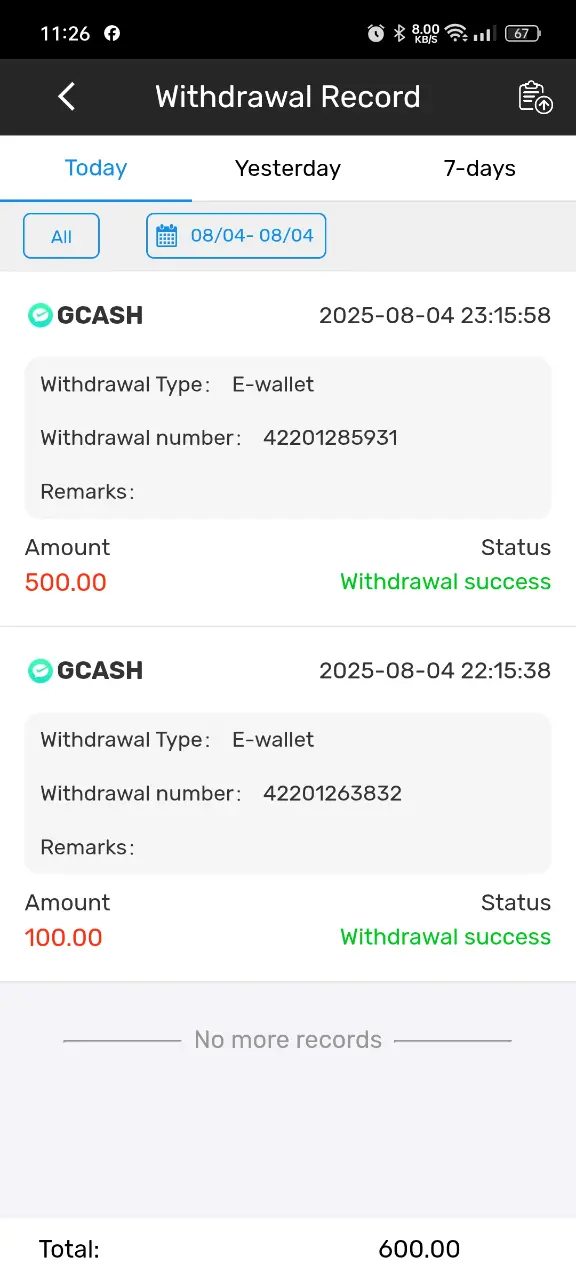Tap the 500.00 amount value
This screenshot has height=1280, width=576.
66,582
